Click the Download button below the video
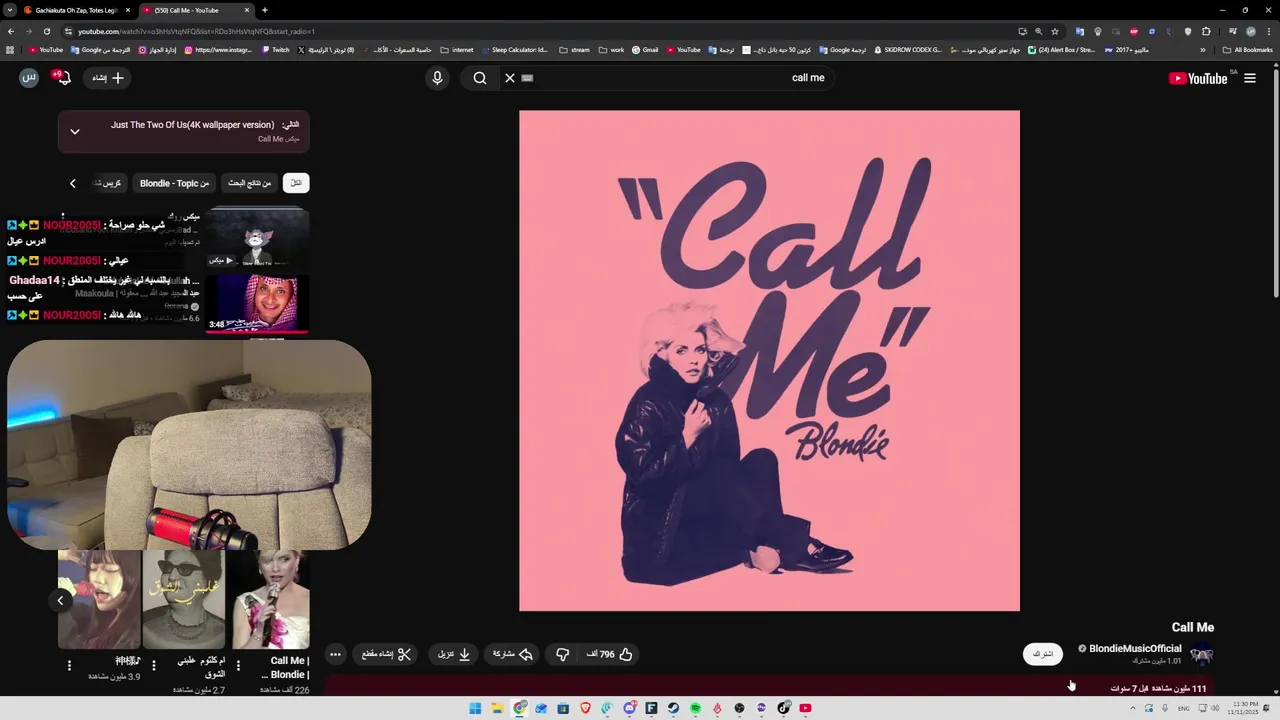Viewport: 1280px width, 720px height. point(454,654)
